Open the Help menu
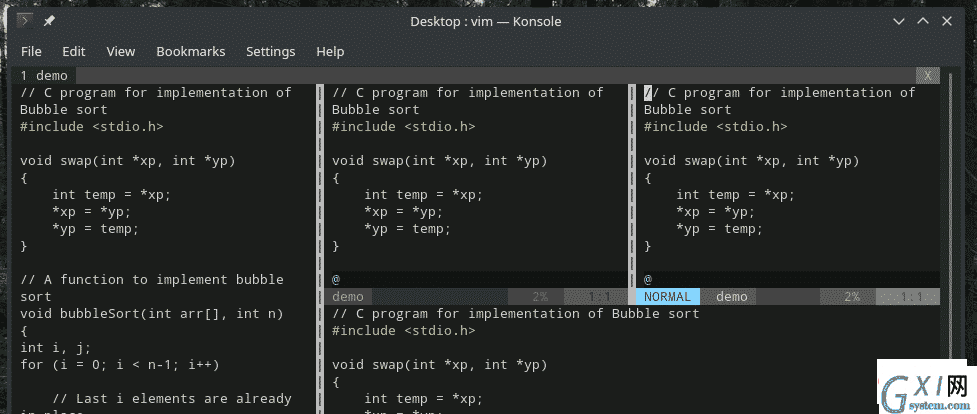977x414 pixels. (x=330, y=52)
